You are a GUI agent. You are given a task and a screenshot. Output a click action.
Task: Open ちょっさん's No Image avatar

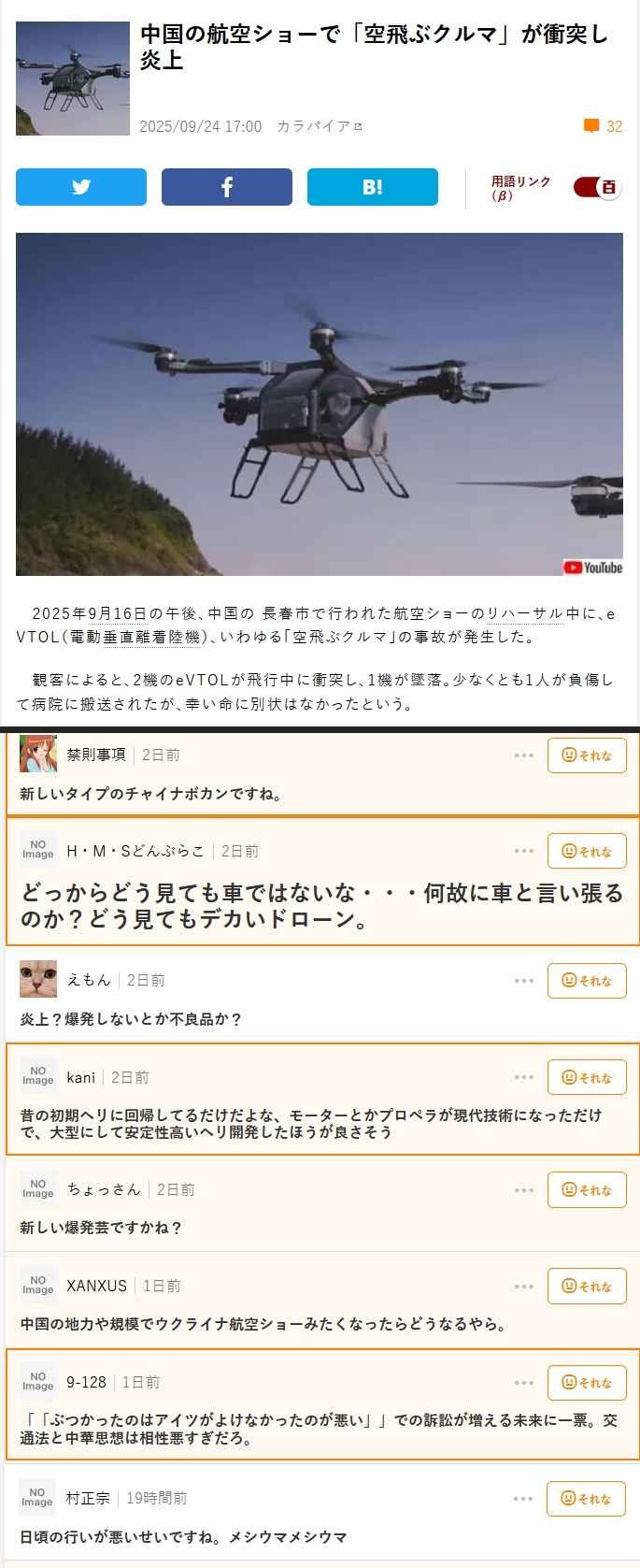tap(38, 1188)
